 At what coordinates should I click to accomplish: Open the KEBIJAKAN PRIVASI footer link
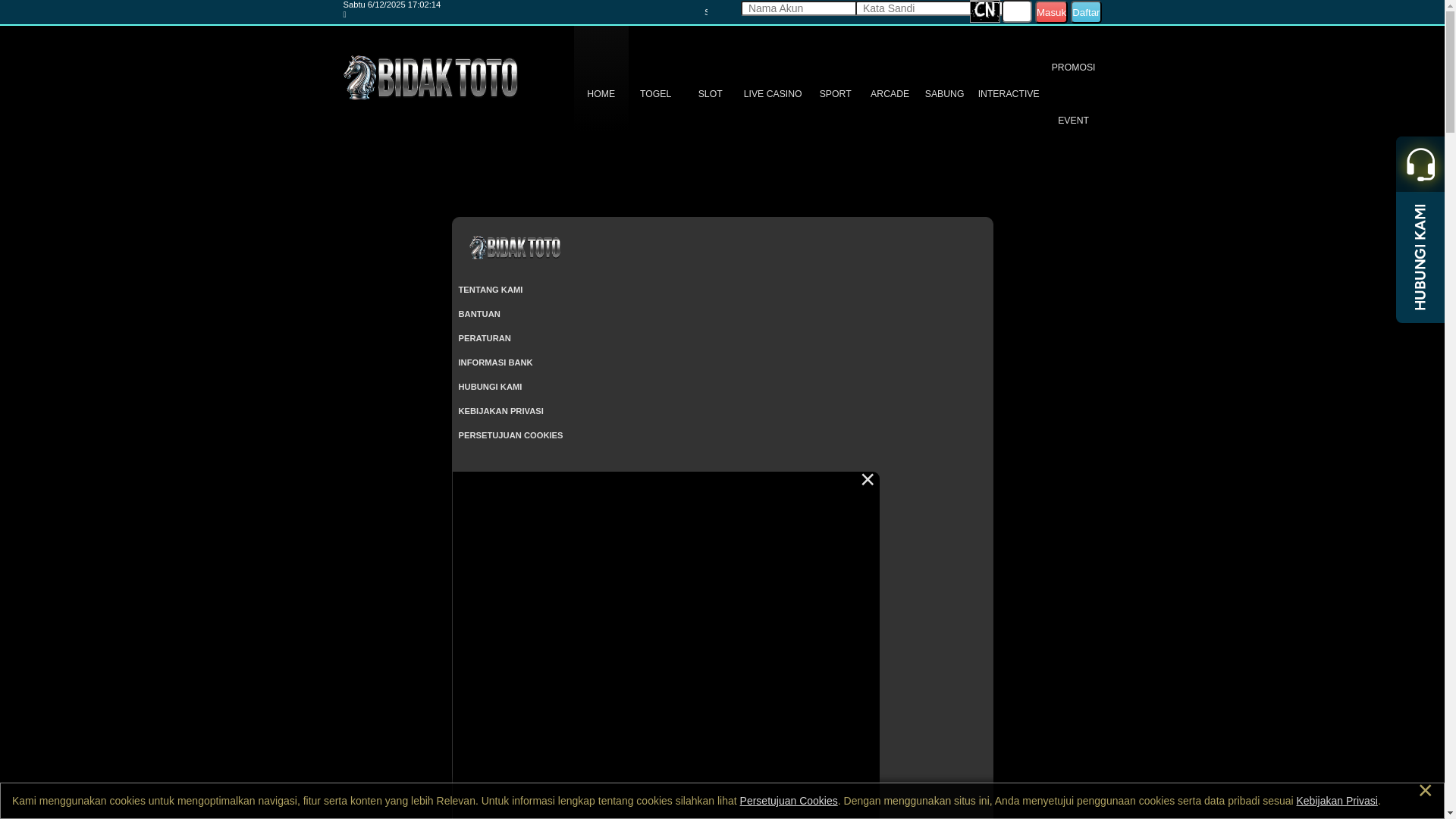[500, 411]
